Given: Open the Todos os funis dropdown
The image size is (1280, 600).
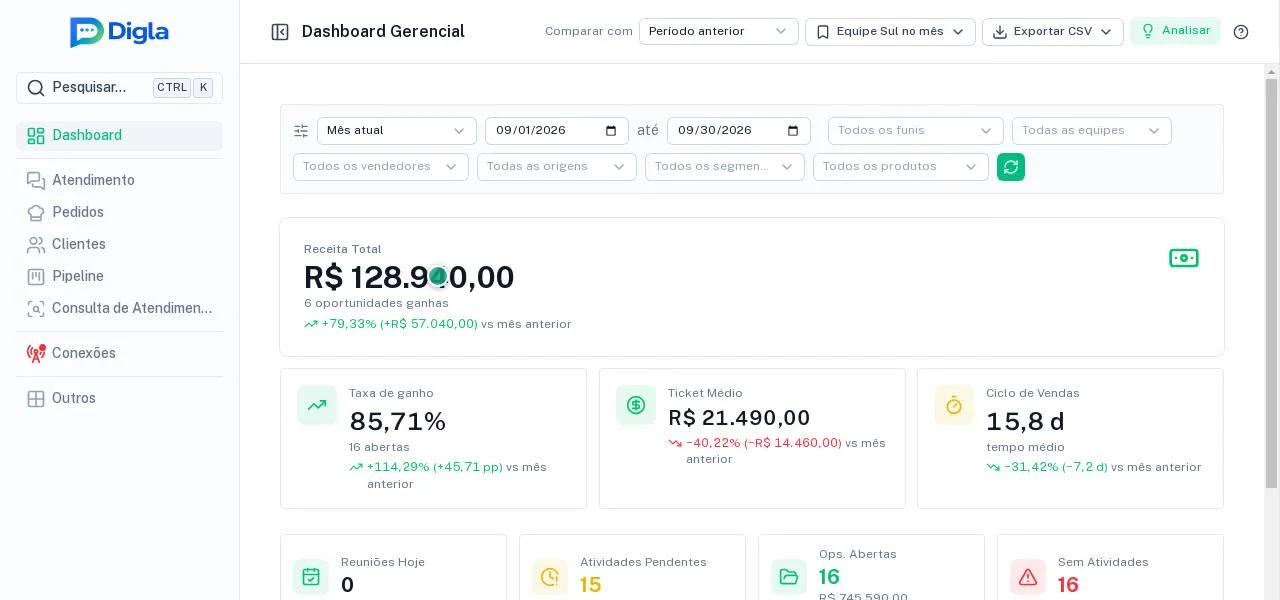Looking at the screenshot, I should click(x=916, y=131).
